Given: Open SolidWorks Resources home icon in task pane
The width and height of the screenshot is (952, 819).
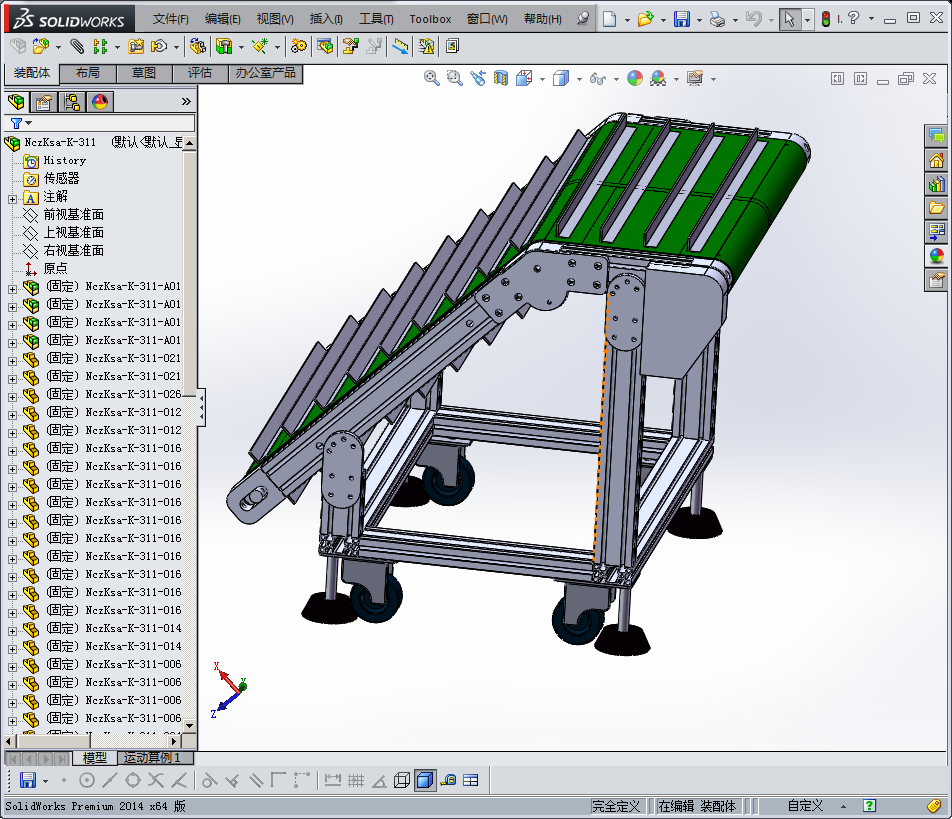Looking at the screenshot, I should (x=936, y=160).
